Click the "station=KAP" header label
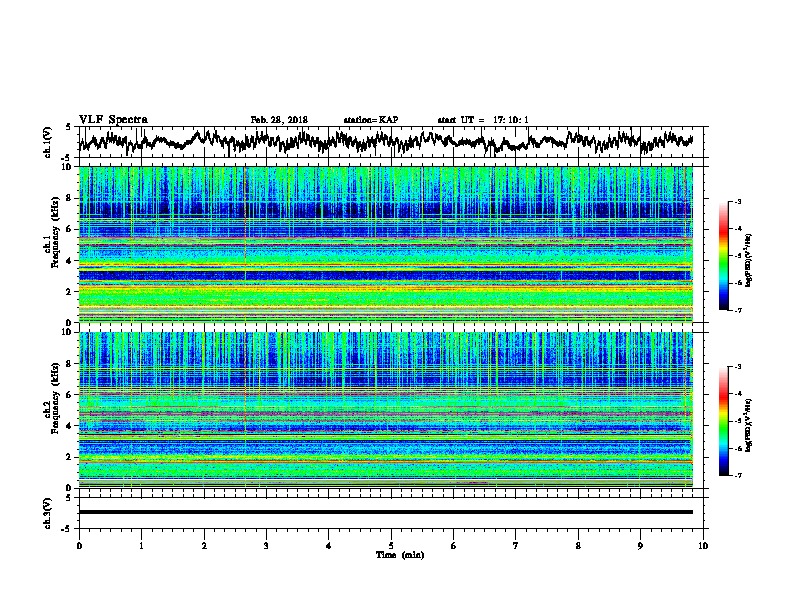Viewport: 792px width, 612px height. (371, 120)
